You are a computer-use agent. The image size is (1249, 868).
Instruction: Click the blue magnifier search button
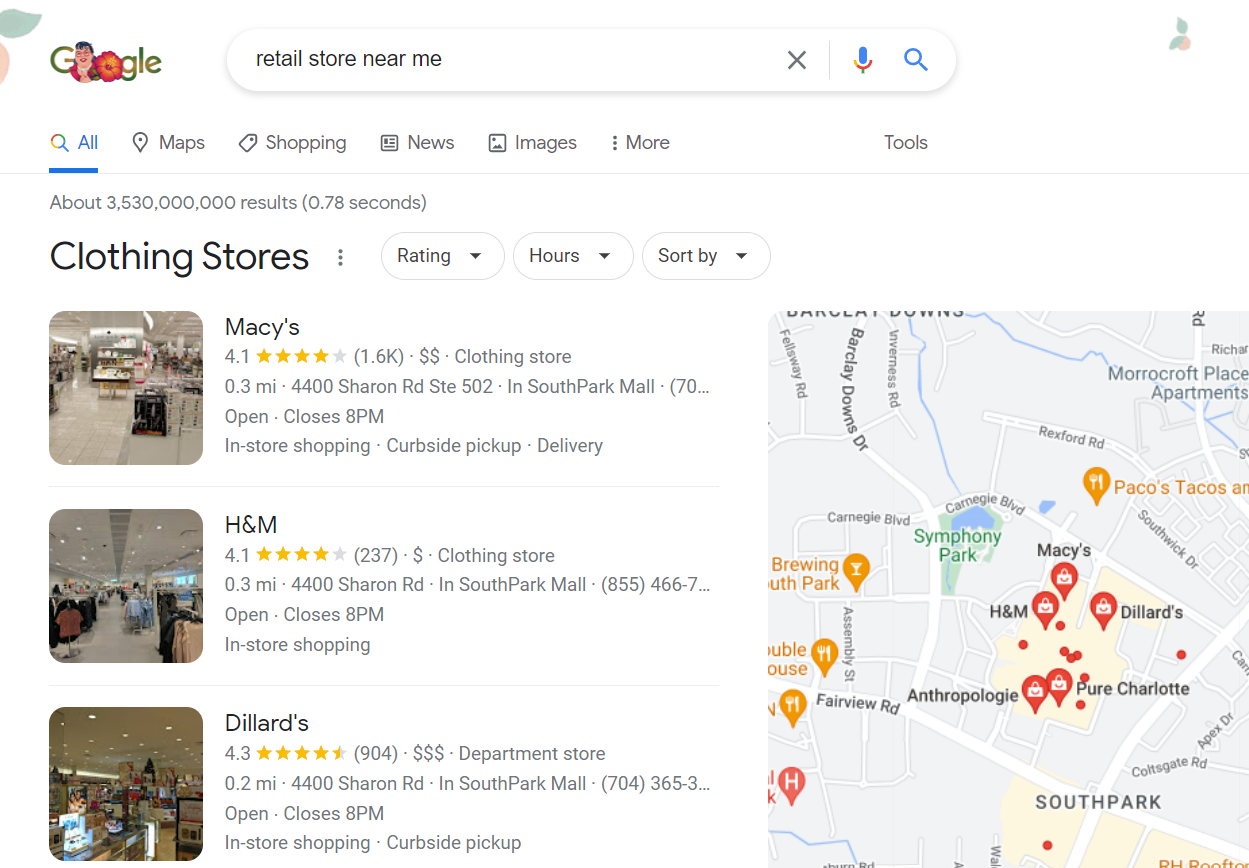[x=916, y=60]
